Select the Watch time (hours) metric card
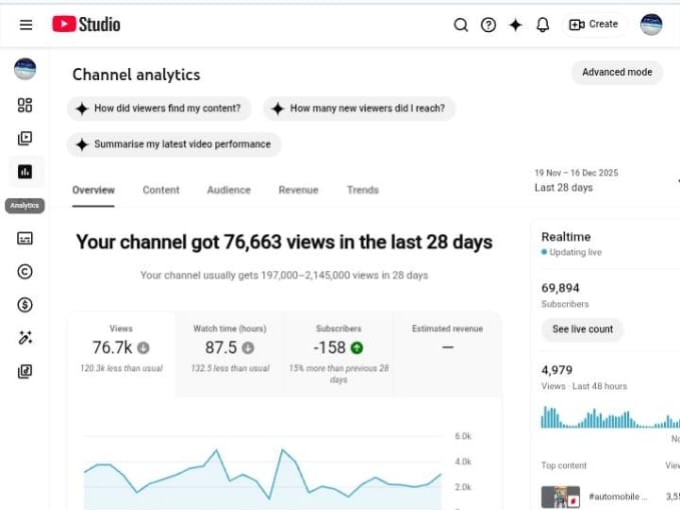The image size is (680, 510). click(x=230, y=348)
